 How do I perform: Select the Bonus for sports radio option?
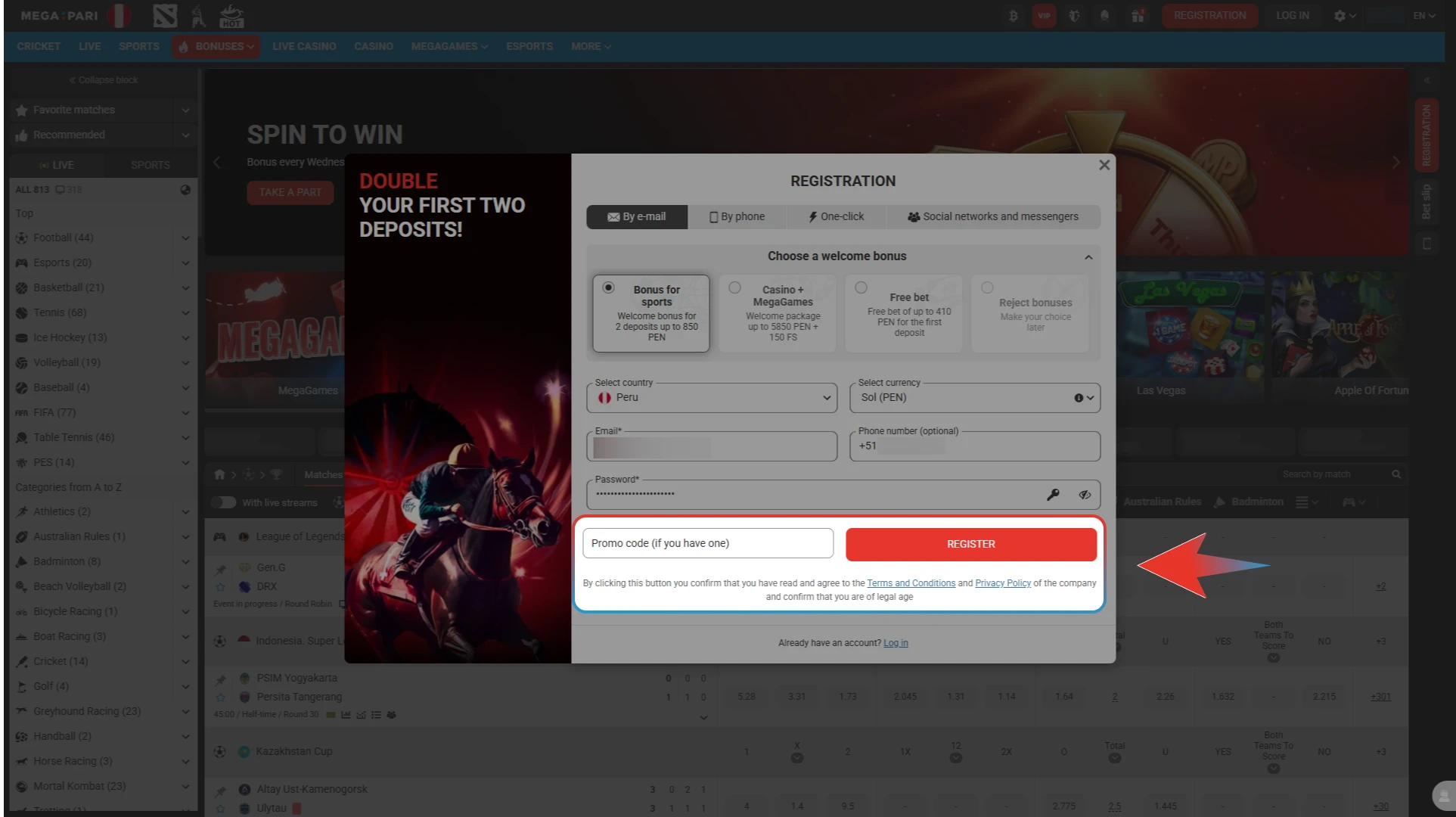coord(608,287)
